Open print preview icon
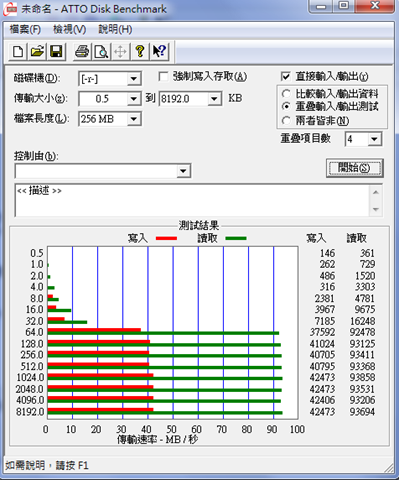This screenshot has width=399, height=480. coord(101,52)
